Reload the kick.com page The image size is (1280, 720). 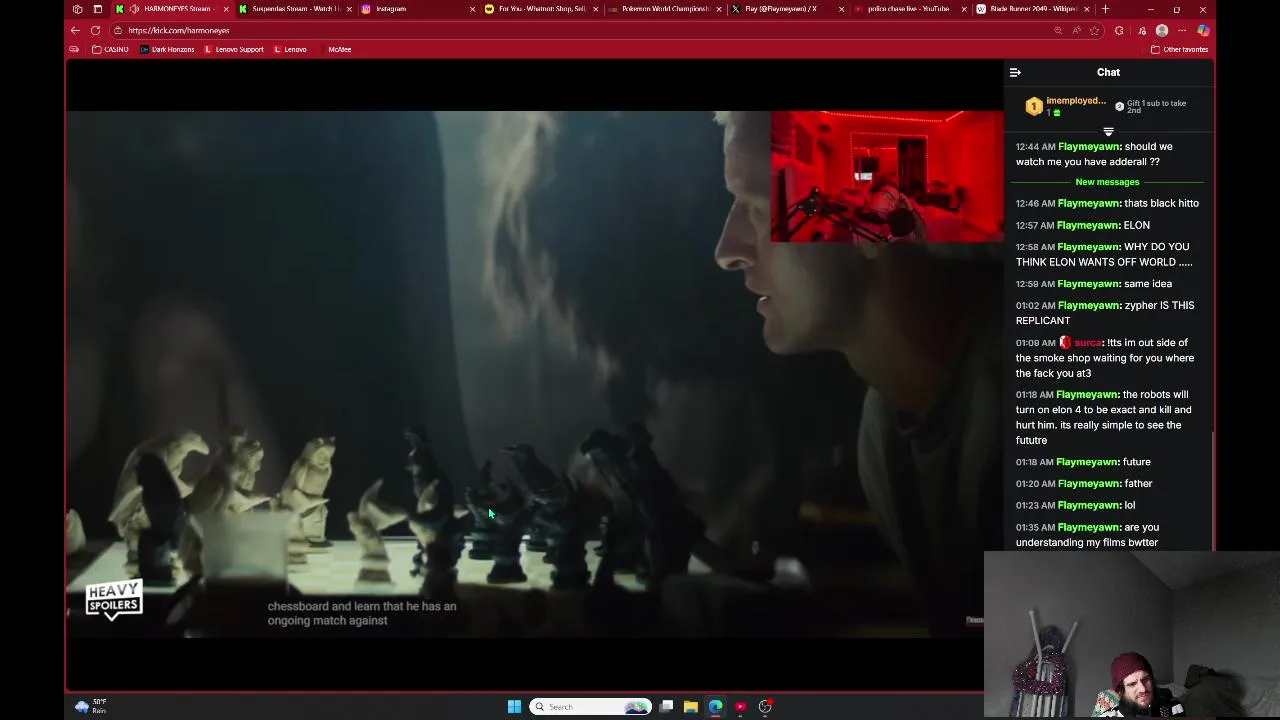[x=95, y=30]
